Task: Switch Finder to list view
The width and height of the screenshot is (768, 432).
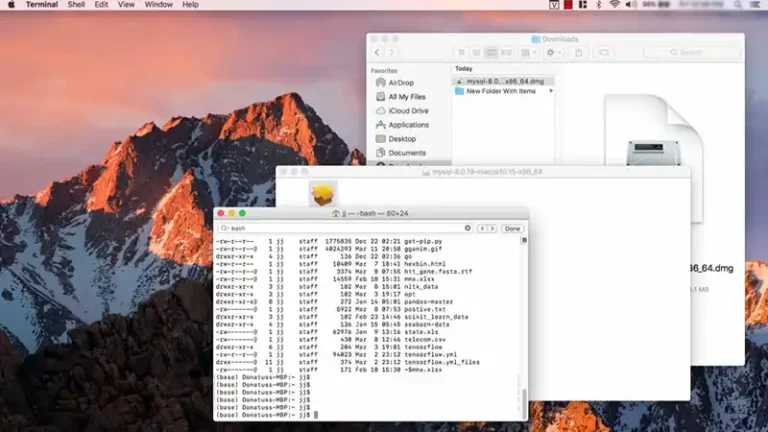Action: coord(476,52)
